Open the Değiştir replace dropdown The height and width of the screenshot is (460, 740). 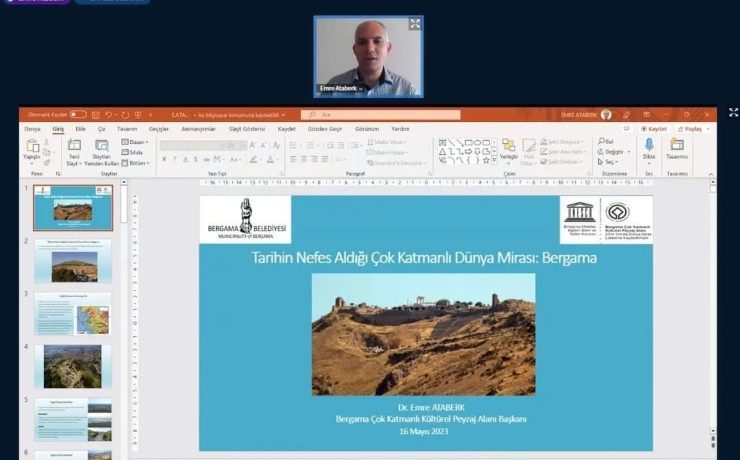tap(612, 152)
